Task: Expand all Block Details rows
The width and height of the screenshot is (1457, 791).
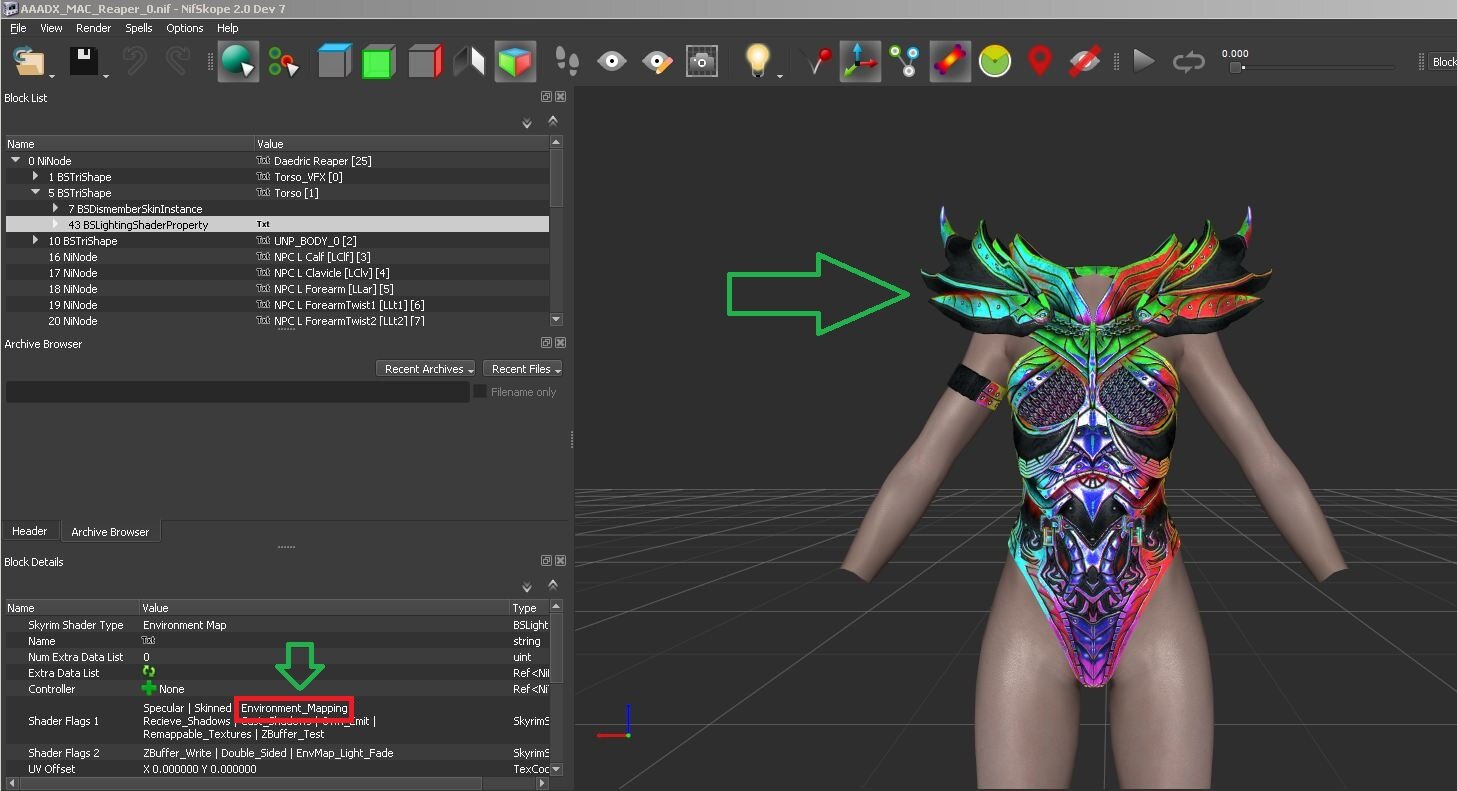Action: [x=527, y=588]
